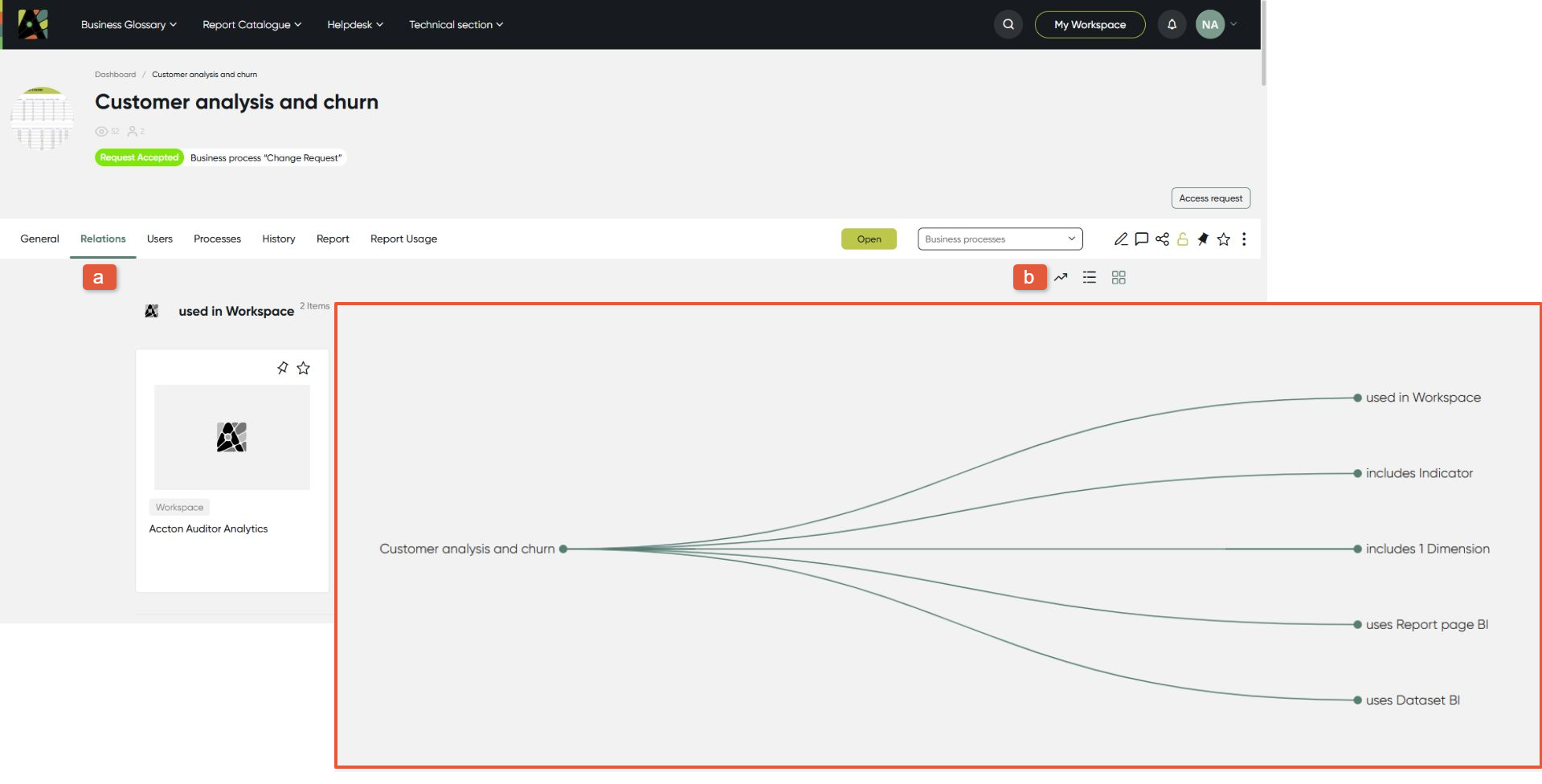The height and width of the screenshot is (784, 1542).
Task: Open the Processes tab
Action: [217, 239]
